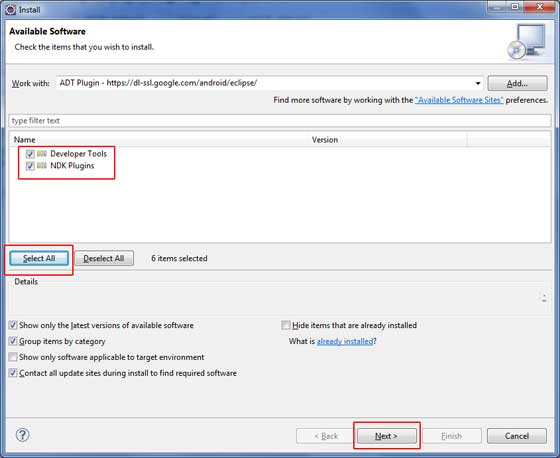Enable Hide items that are already installed
560x458 pixels.
285,325
